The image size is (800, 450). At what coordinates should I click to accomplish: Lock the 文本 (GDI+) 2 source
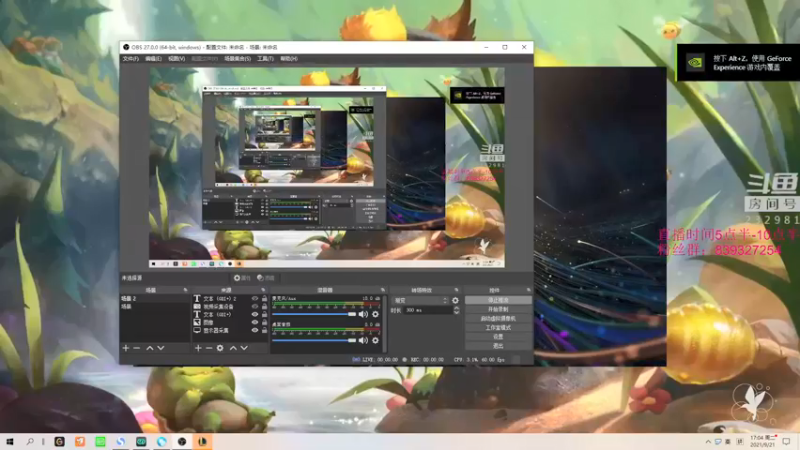click(264, 298)
